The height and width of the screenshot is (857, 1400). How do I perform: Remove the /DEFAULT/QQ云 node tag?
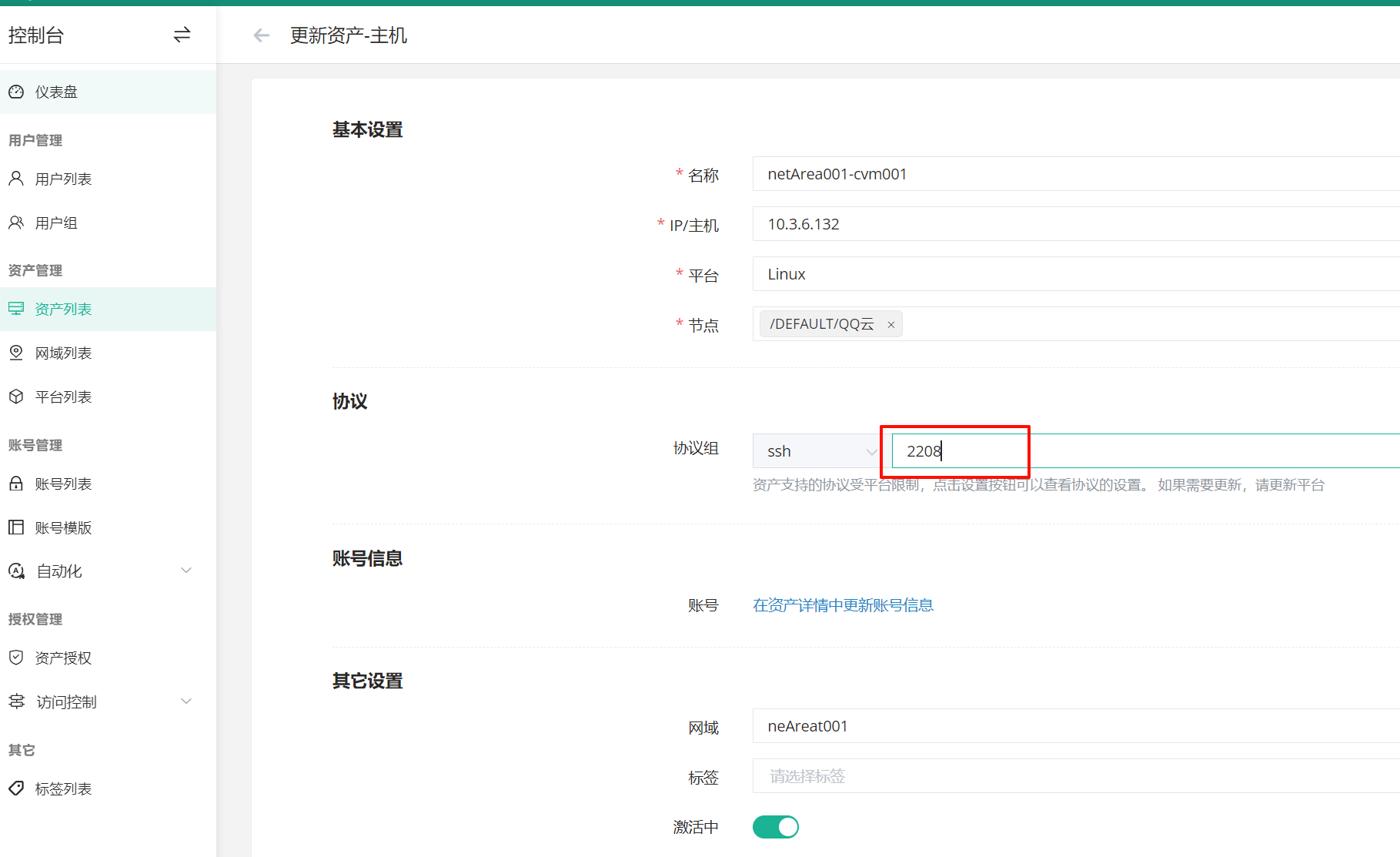click(x=890, y=325)
